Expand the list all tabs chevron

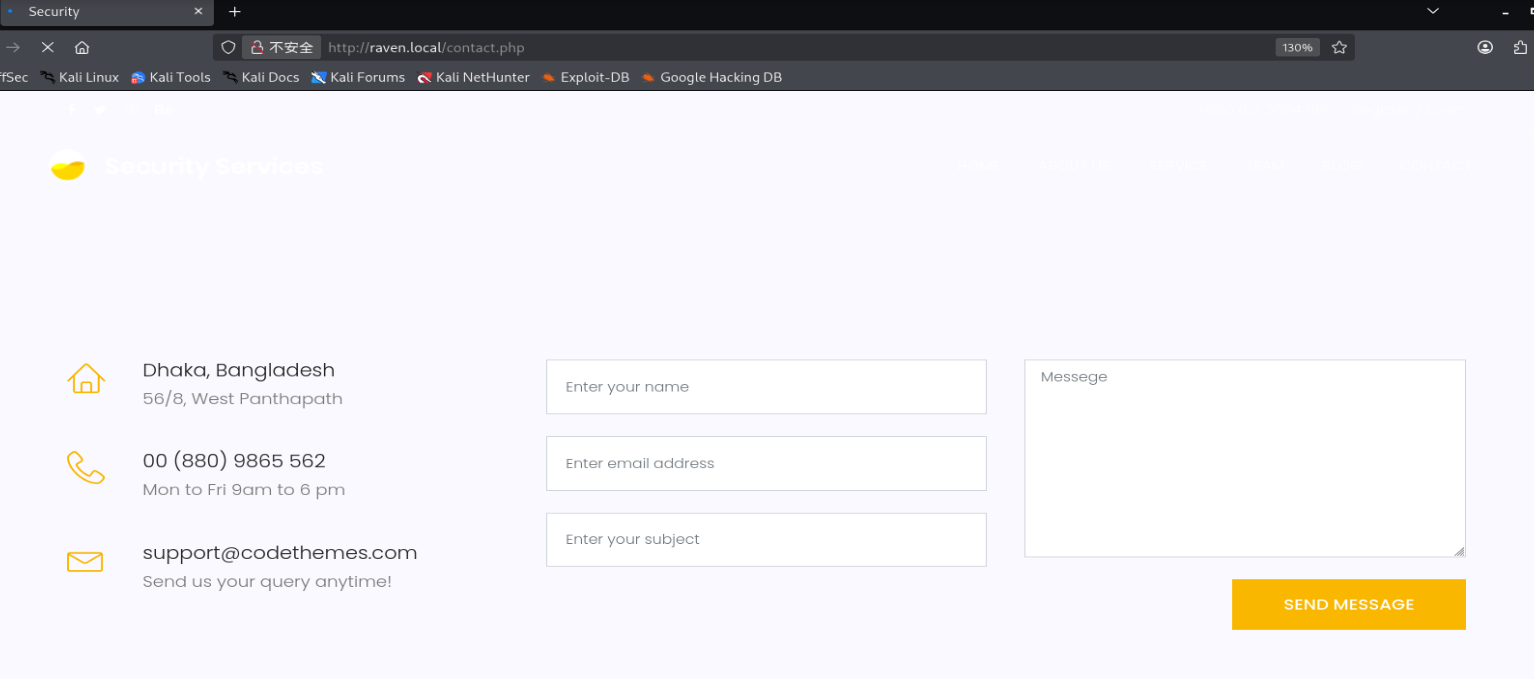coord(1433,11)
